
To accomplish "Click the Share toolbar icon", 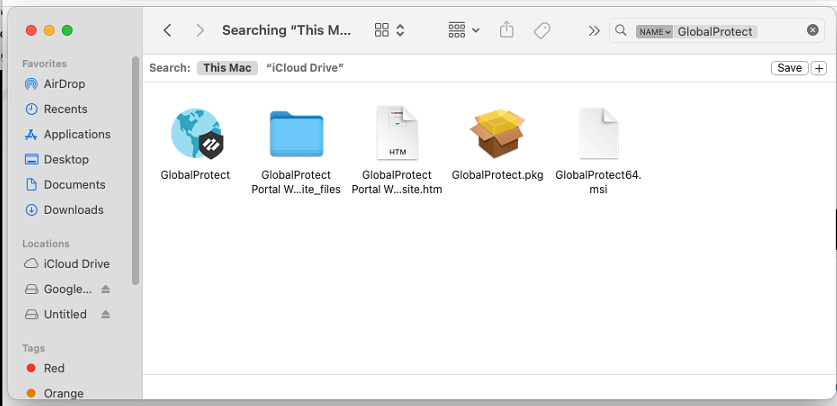I will pyautogui.click(x=507, y=30).
